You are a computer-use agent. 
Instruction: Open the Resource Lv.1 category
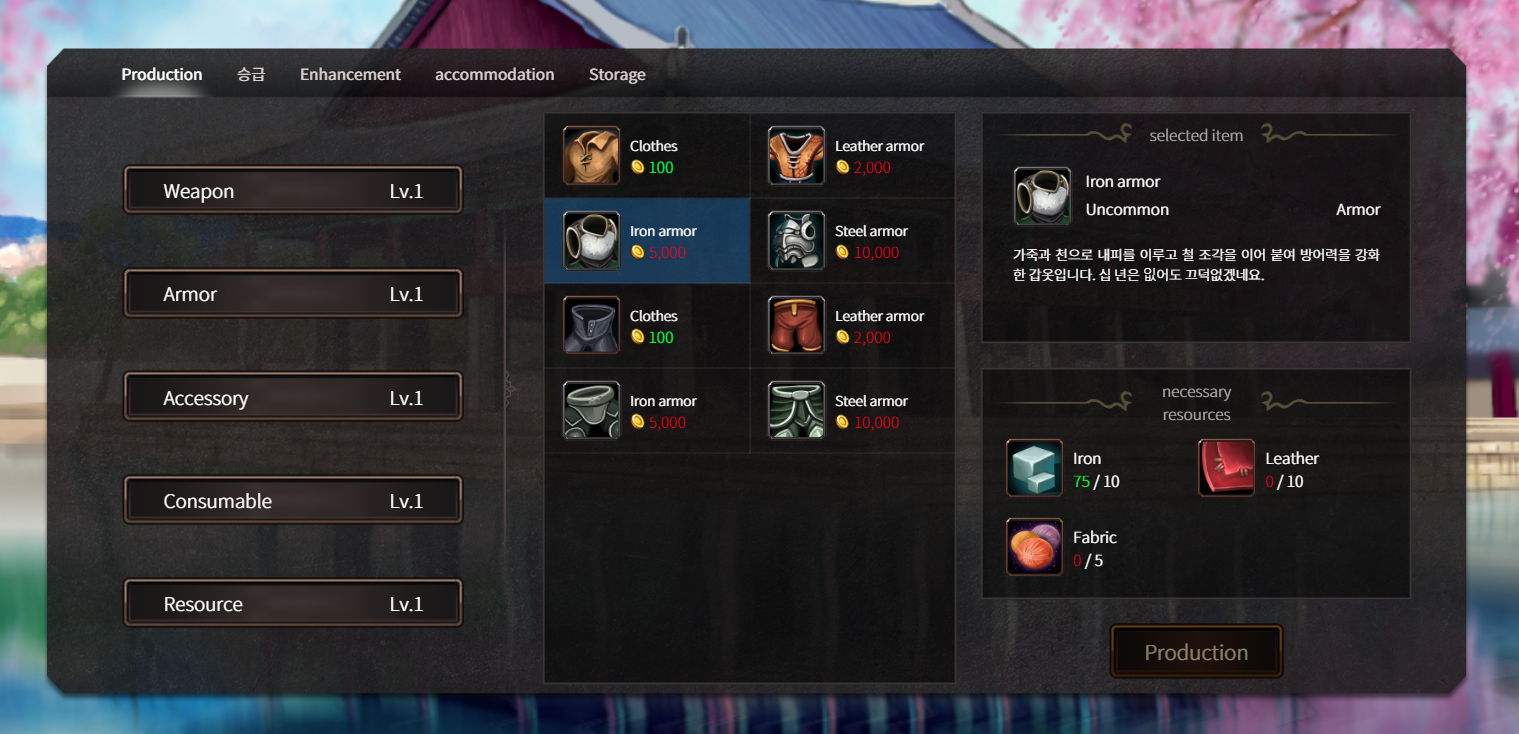tap(293, 603)
